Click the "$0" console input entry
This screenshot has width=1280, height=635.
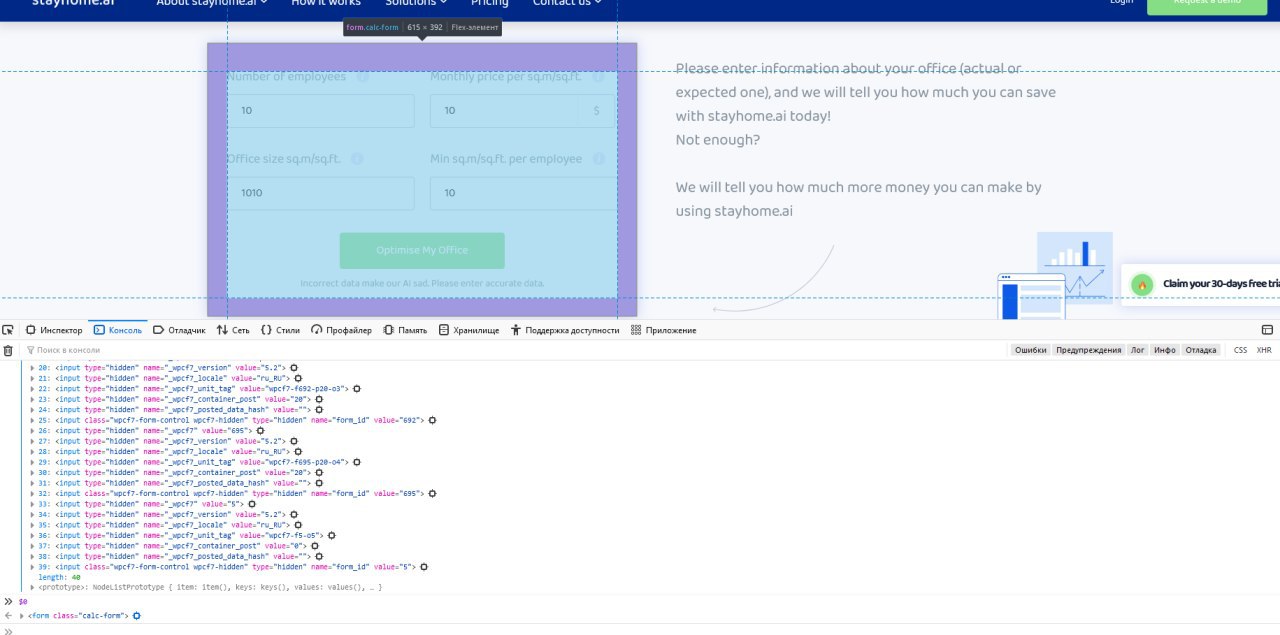23,602
